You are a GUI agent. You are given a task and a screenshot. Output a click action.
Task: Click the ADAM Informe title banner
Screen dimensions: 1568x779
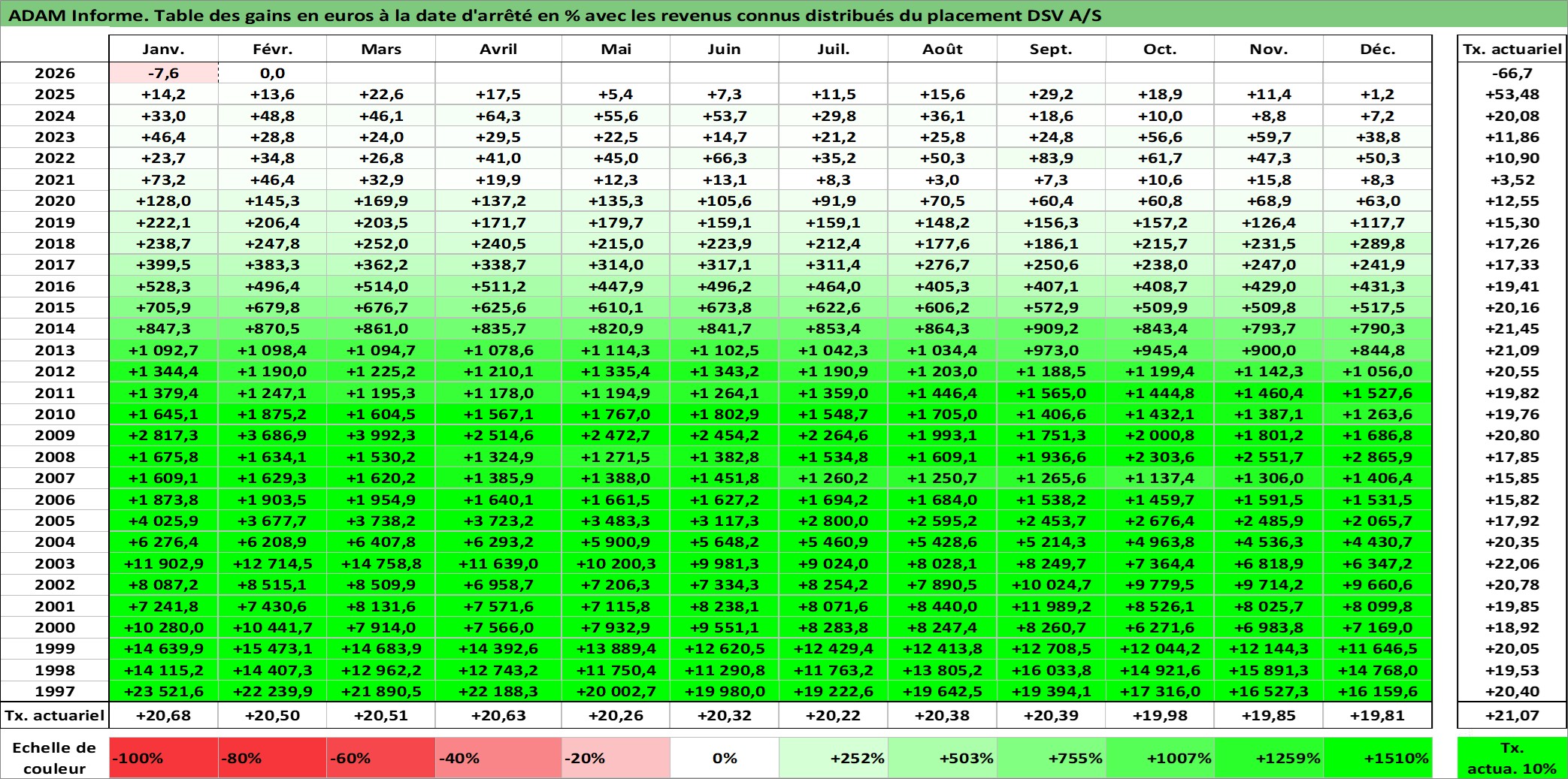coord(784,15)
